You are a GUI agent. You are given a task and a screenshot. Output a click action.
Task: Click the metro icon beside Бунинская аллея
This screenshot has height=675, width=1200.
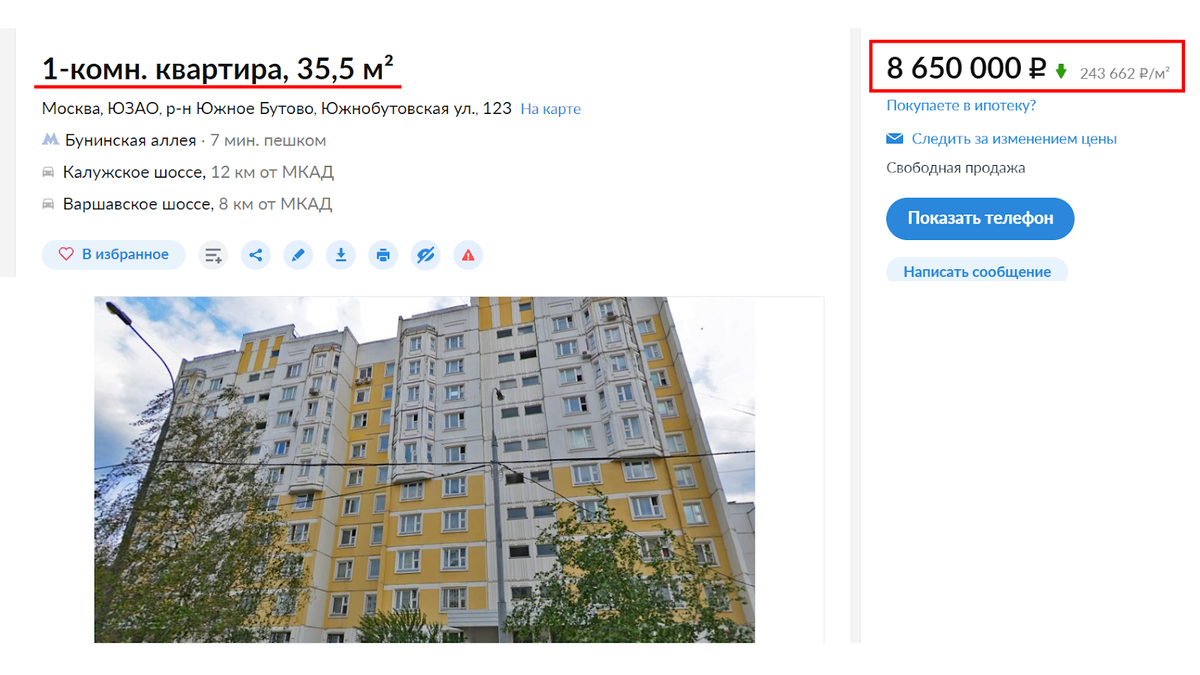(x=49, y=140)
